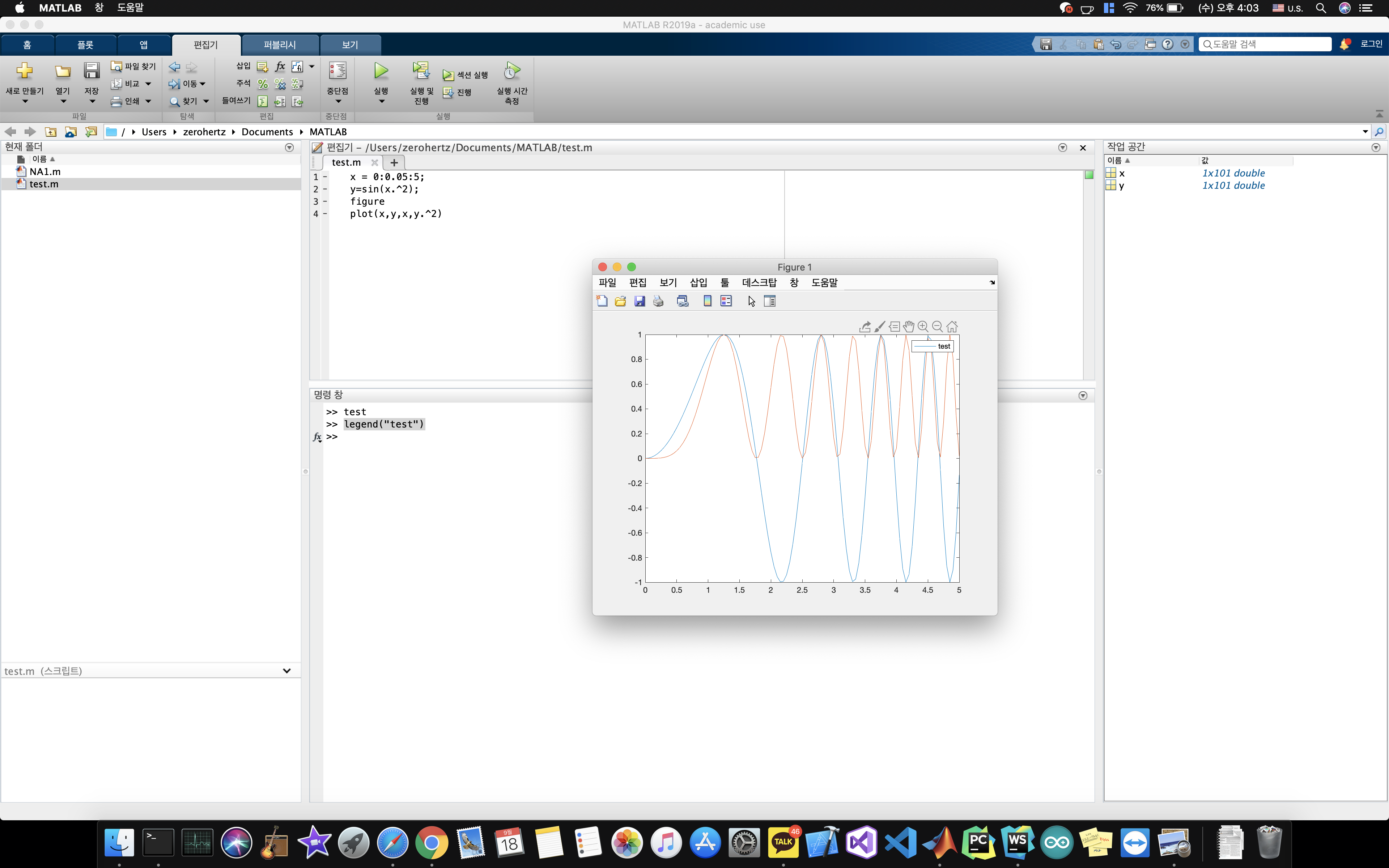Expand the Run (실행) dropdown arrow
The image size is (1389, 868).
click(x=381, y=102)
